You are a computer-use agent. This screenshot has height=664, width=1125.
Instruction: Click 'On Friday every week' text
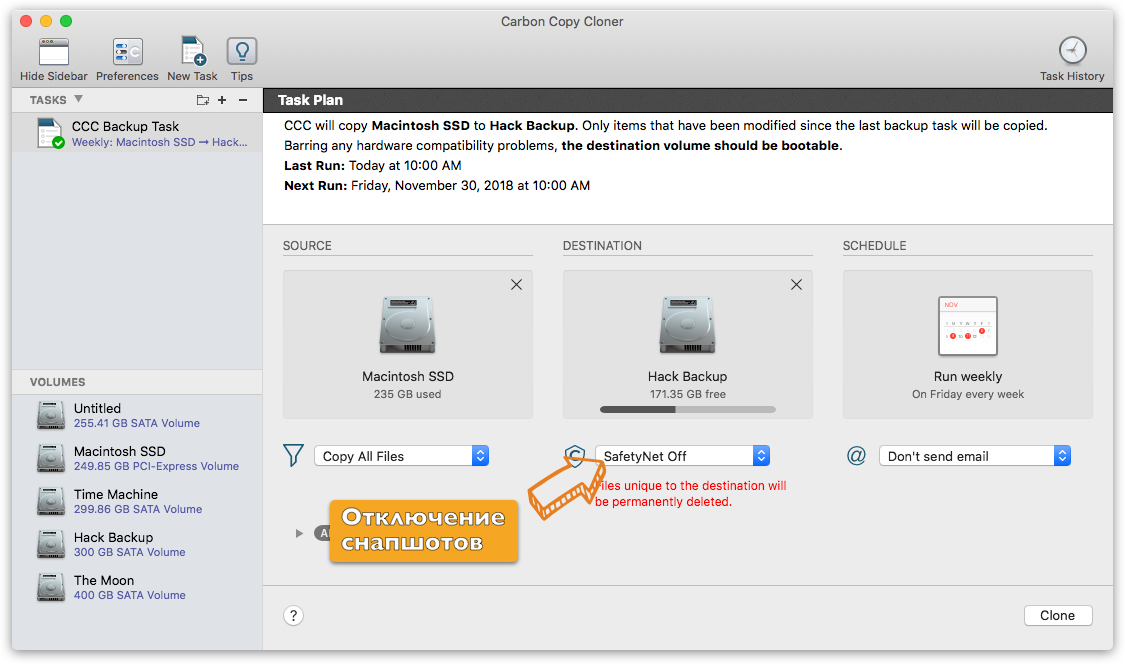968,394
